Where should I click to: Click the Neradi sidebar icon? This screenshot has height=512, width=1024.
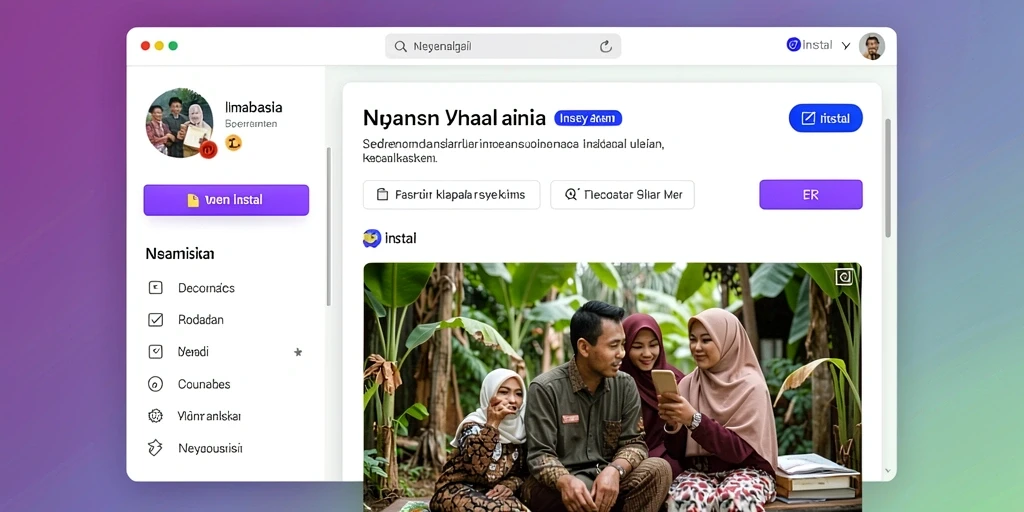coord(155,352)
